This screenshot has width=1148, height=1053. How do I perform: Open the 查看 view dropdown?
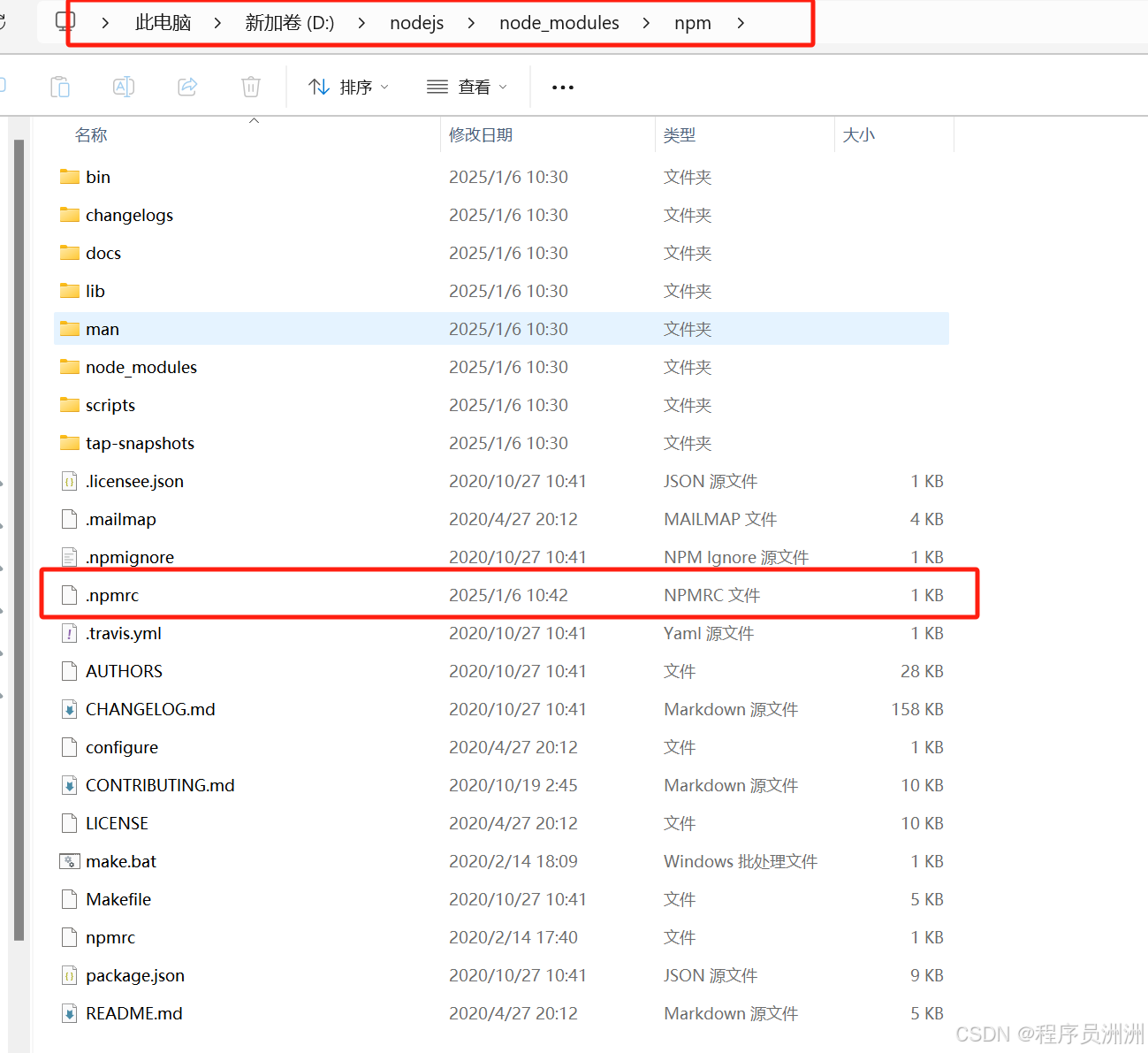(x=467, y=87)
